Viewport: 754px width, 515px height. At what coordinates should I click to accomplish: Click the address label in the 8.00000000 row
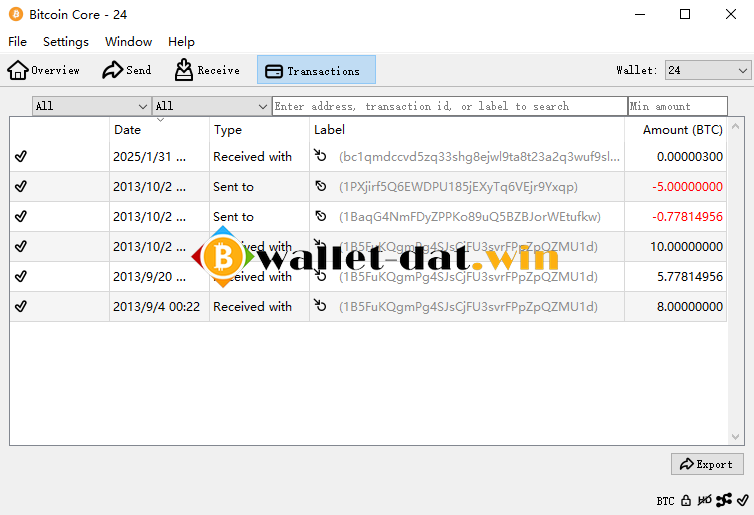pyautogui.click(x=468, y=307)
